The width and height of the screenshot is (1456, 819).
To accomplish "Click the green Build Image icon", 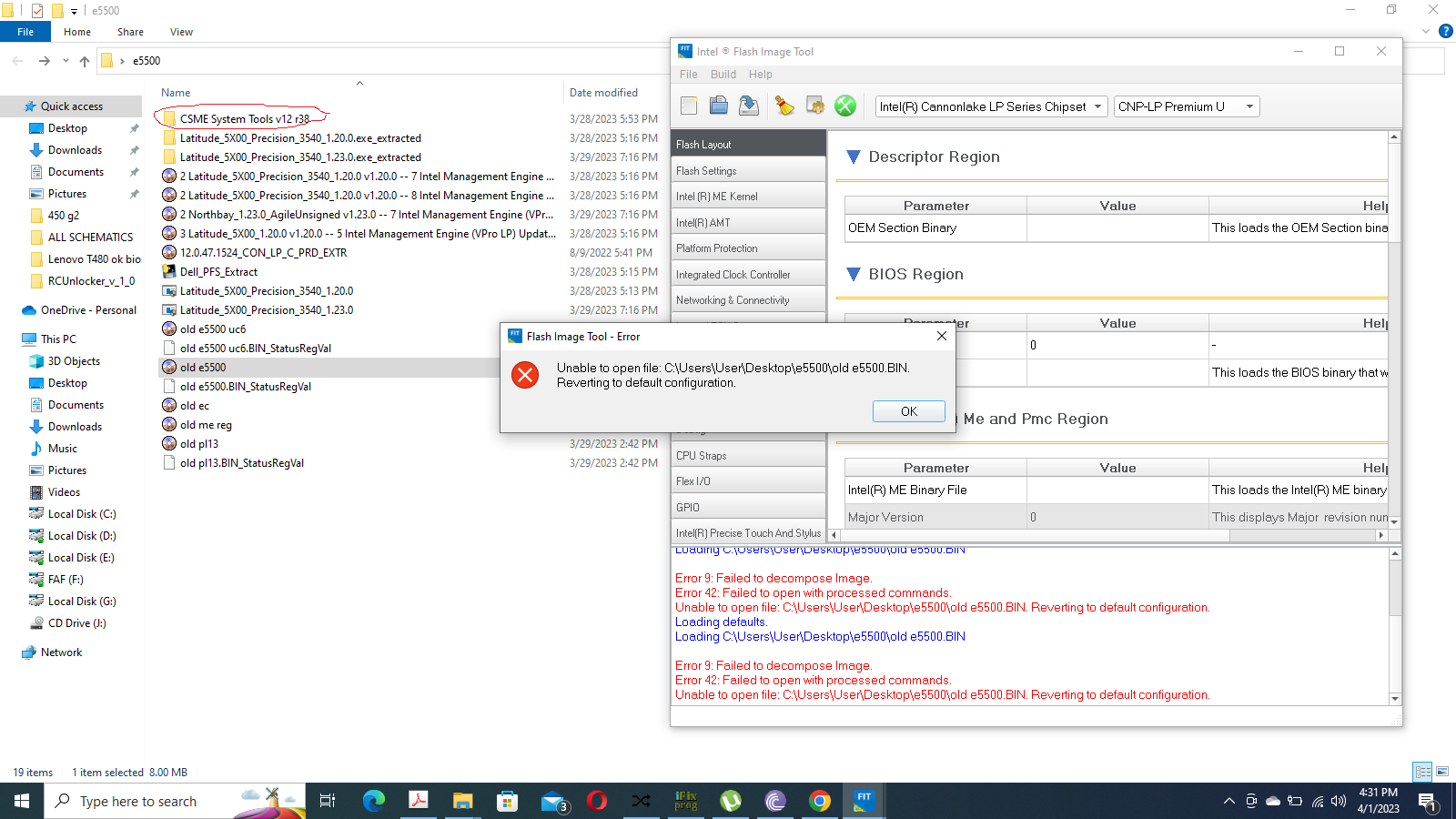I will (845, 106).
